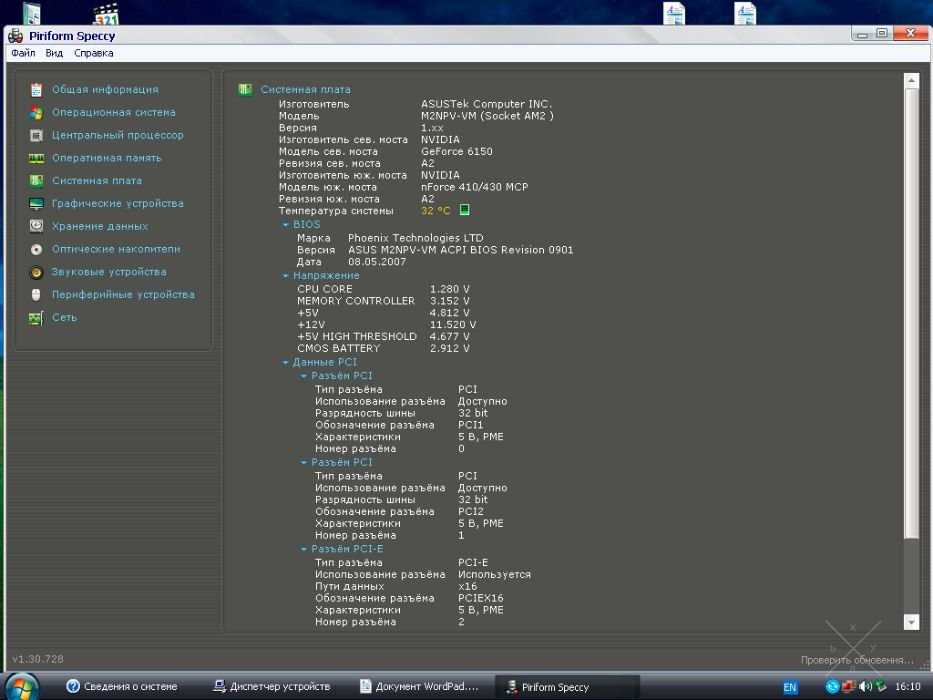This screenshot has width=933, height=700.
Task: Click the motherboard icon beside Системная плата heading
Action: pos(245,89)
